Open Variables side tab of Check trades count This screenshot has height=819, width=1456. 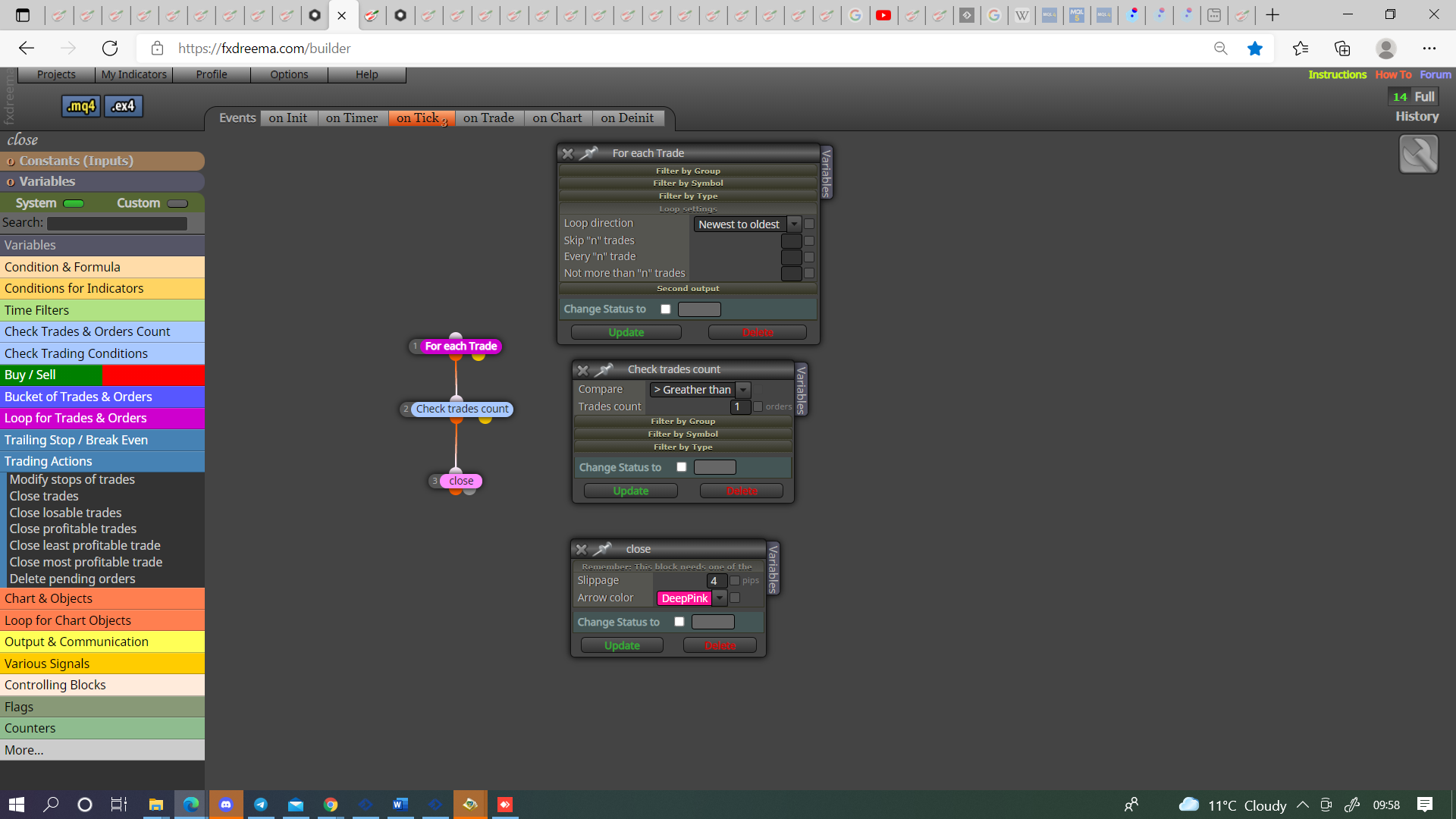click(x=801, y=390)
